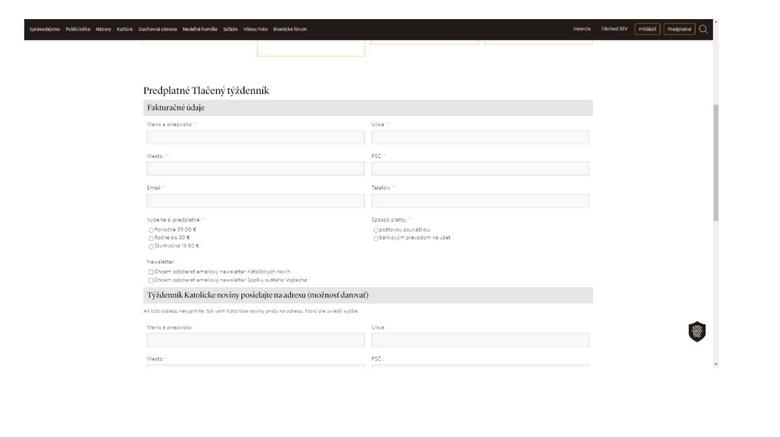Click the page vertical scrollbar
The height and width of the screenshot is (437, 780).
coord(715,160)
